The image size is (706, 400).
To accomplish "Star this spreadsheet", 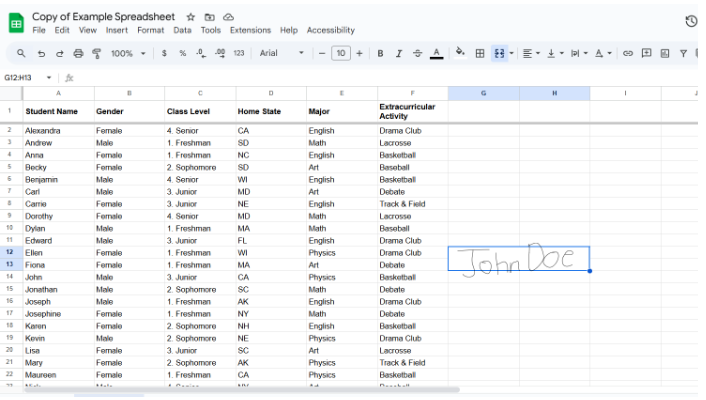I will pos(191,17).
